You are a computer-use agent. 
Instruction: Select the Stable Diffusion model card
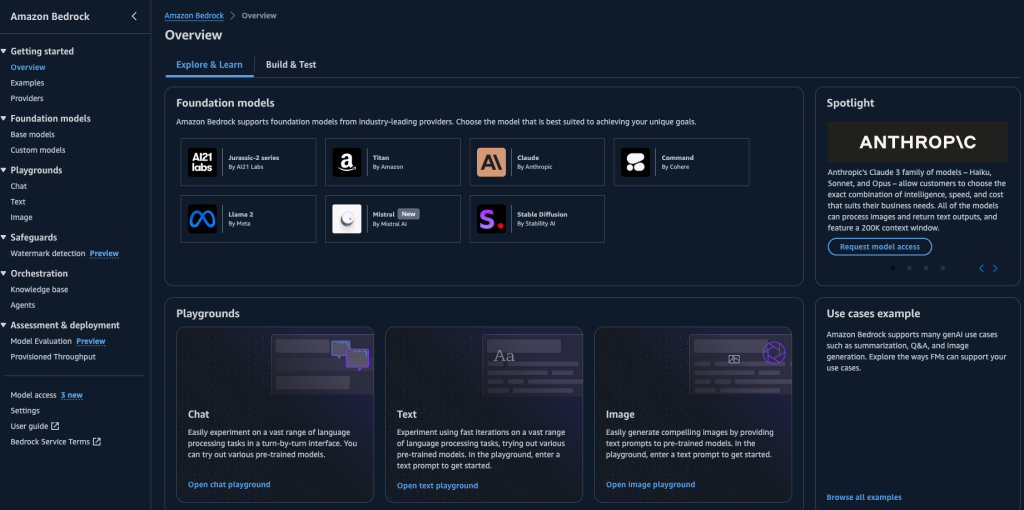pyautogui.click(x=537, y=219)
